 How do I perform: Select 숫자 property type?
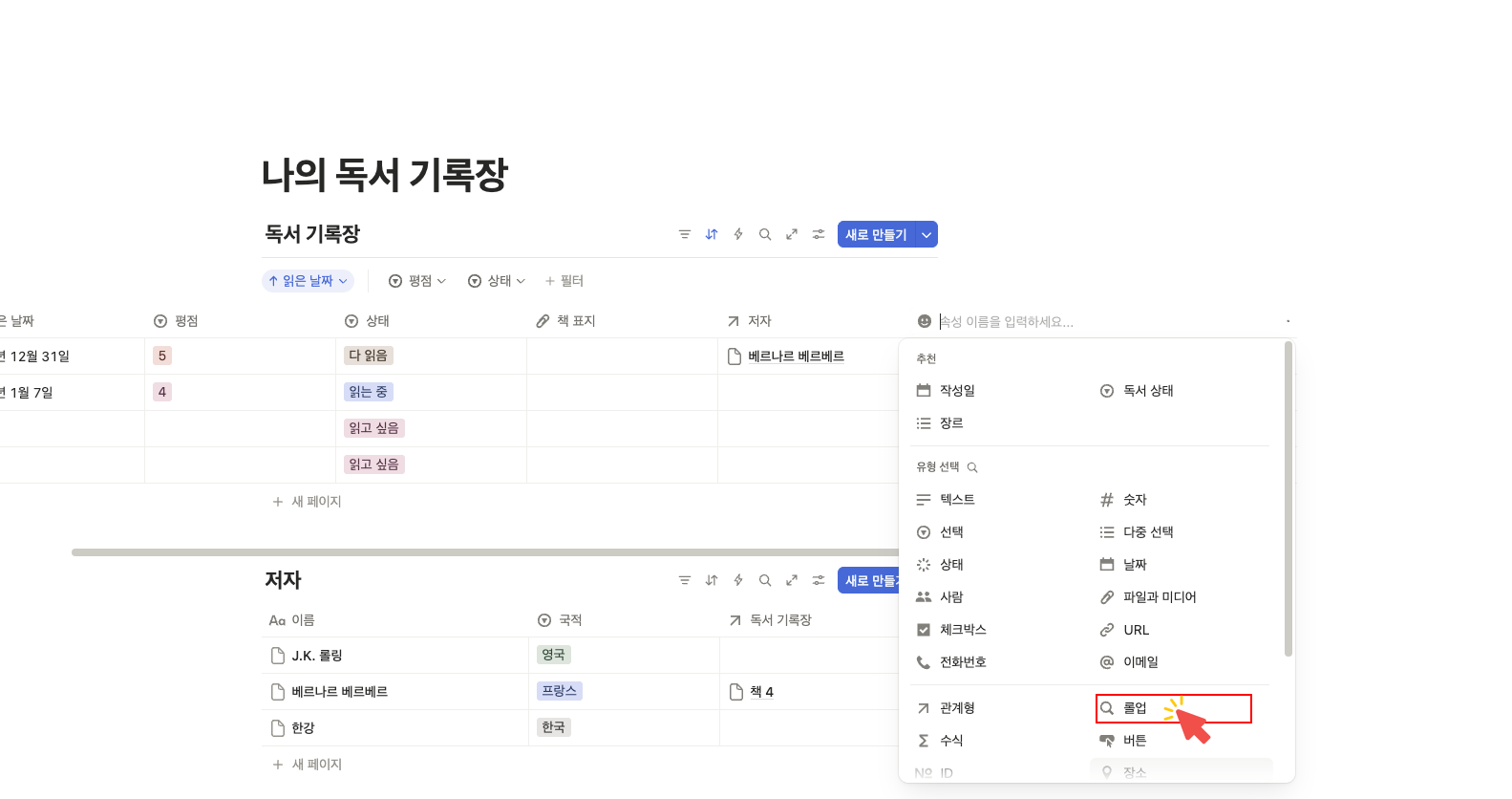pos(1182,500)
